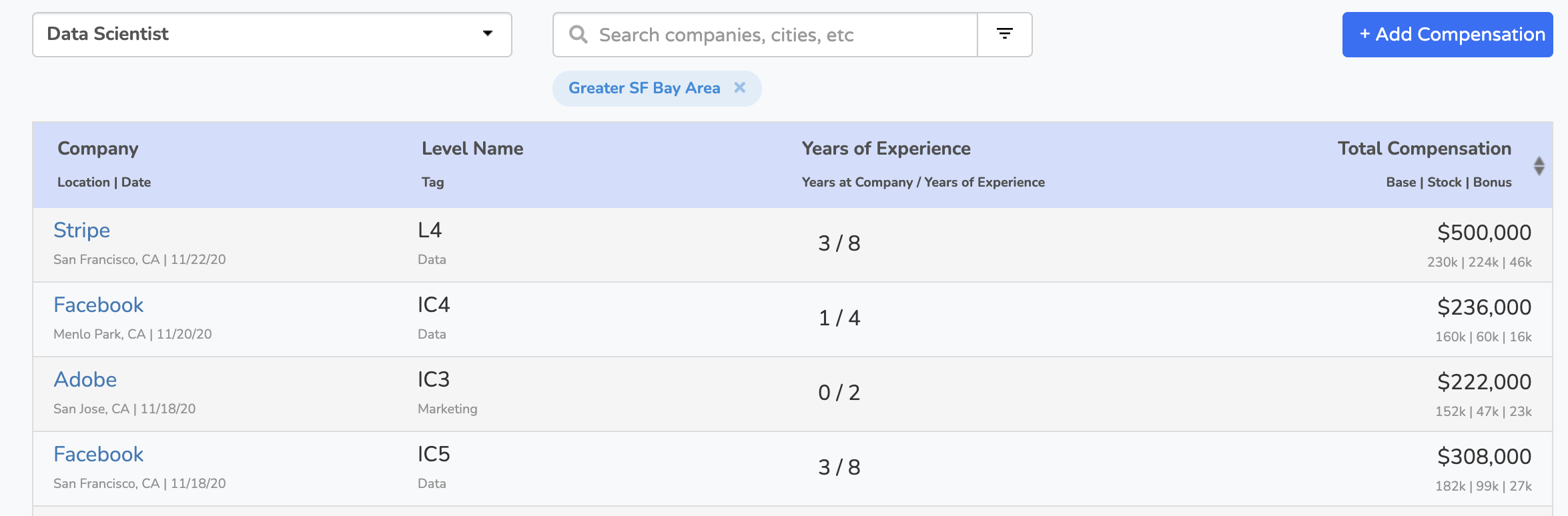Open the Stripe company link
The image size is (1568, 516).
pyautogui.click(x=81, y=230)
